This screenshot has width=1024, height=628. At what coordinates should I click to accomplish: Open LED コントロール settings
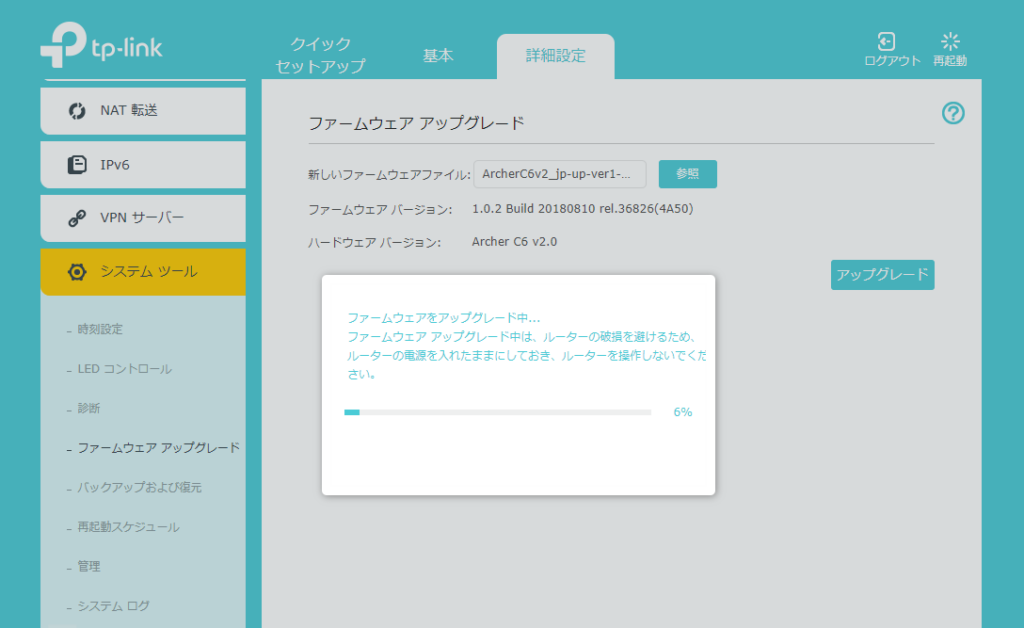pyautogui.click(x=124, y=369)
